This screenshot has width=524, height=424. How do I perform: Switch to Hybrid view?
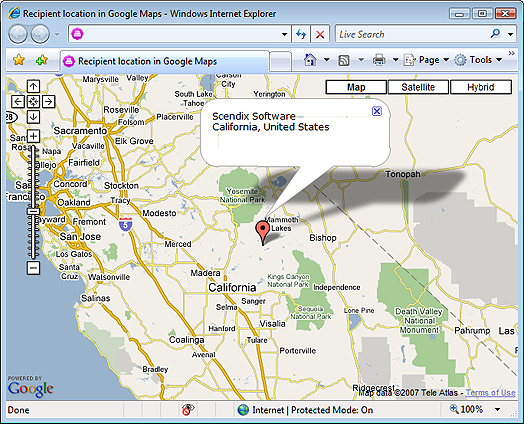pos(481,87)
